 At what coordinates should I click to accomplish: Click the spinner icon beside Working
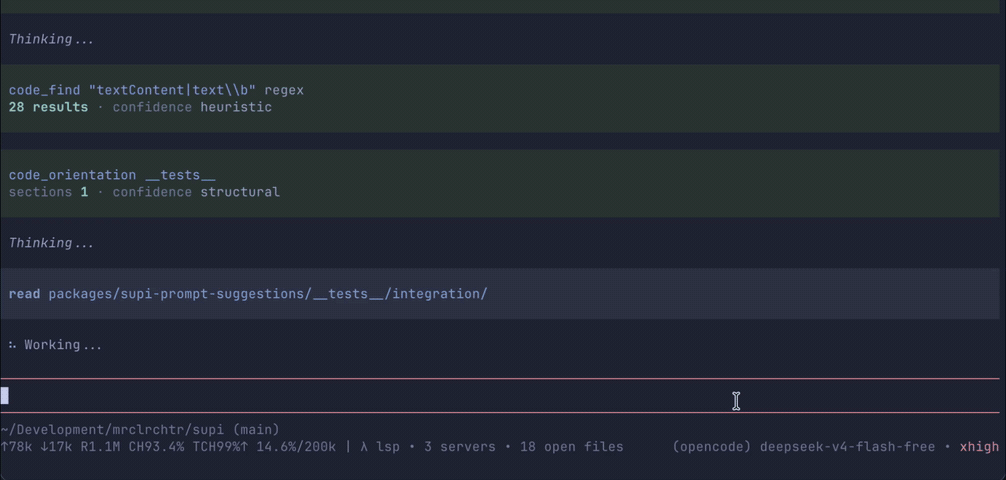pos(12,345)
